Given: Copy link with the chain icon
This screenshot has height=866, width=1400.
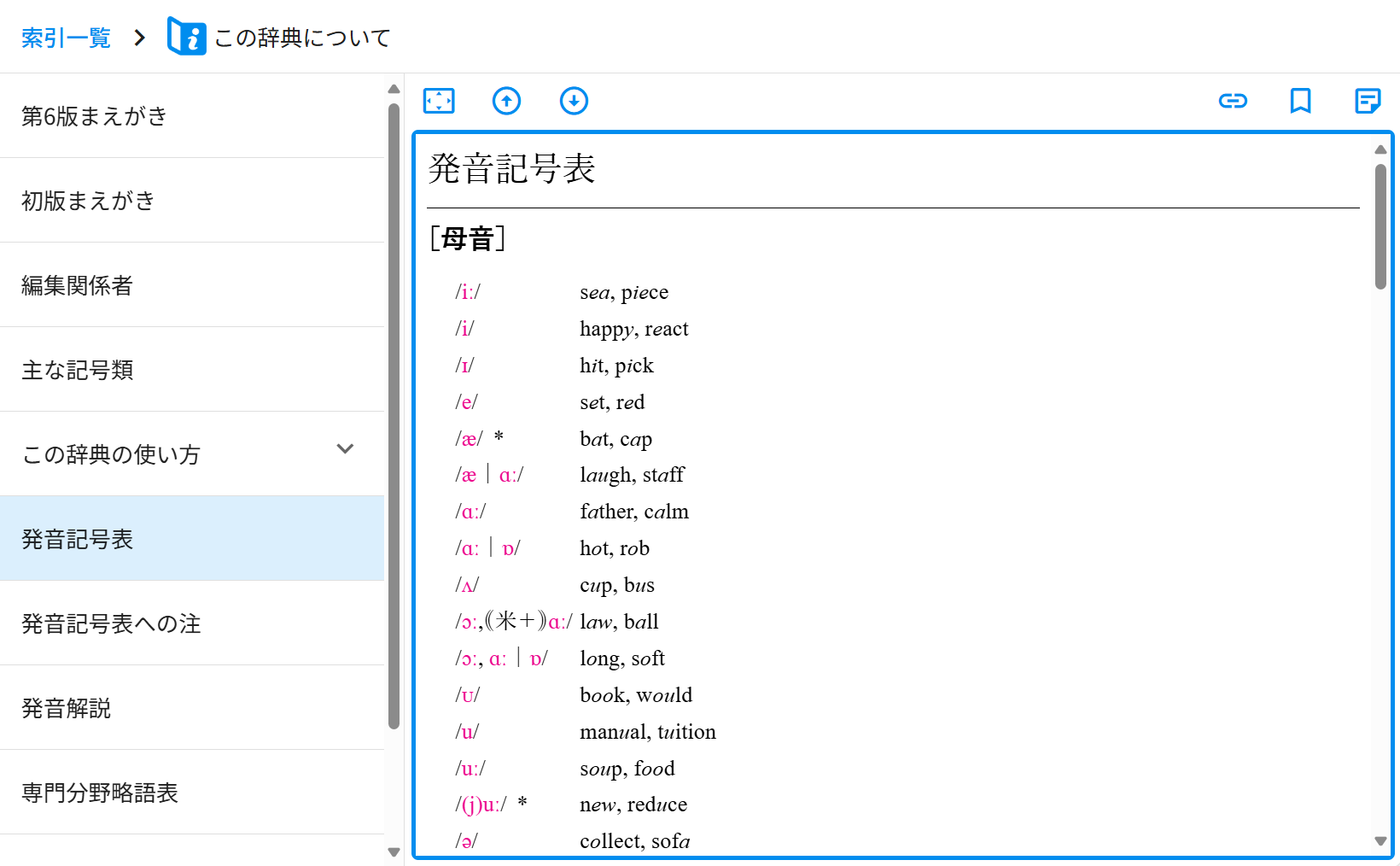Looking at the screenshot, I should (1233, 101).
